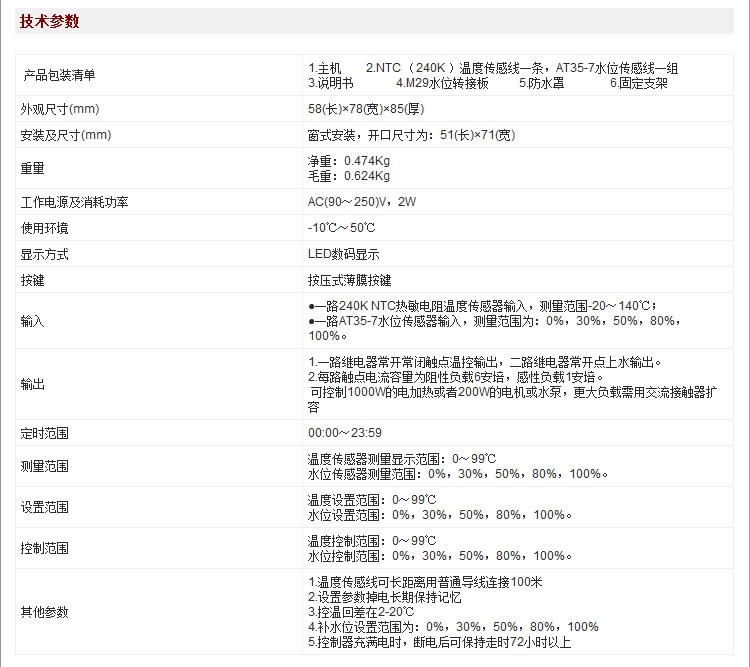Click the 技术参数 section heading
This screenshot has width=750, height=667.
[x=49, y=21]
